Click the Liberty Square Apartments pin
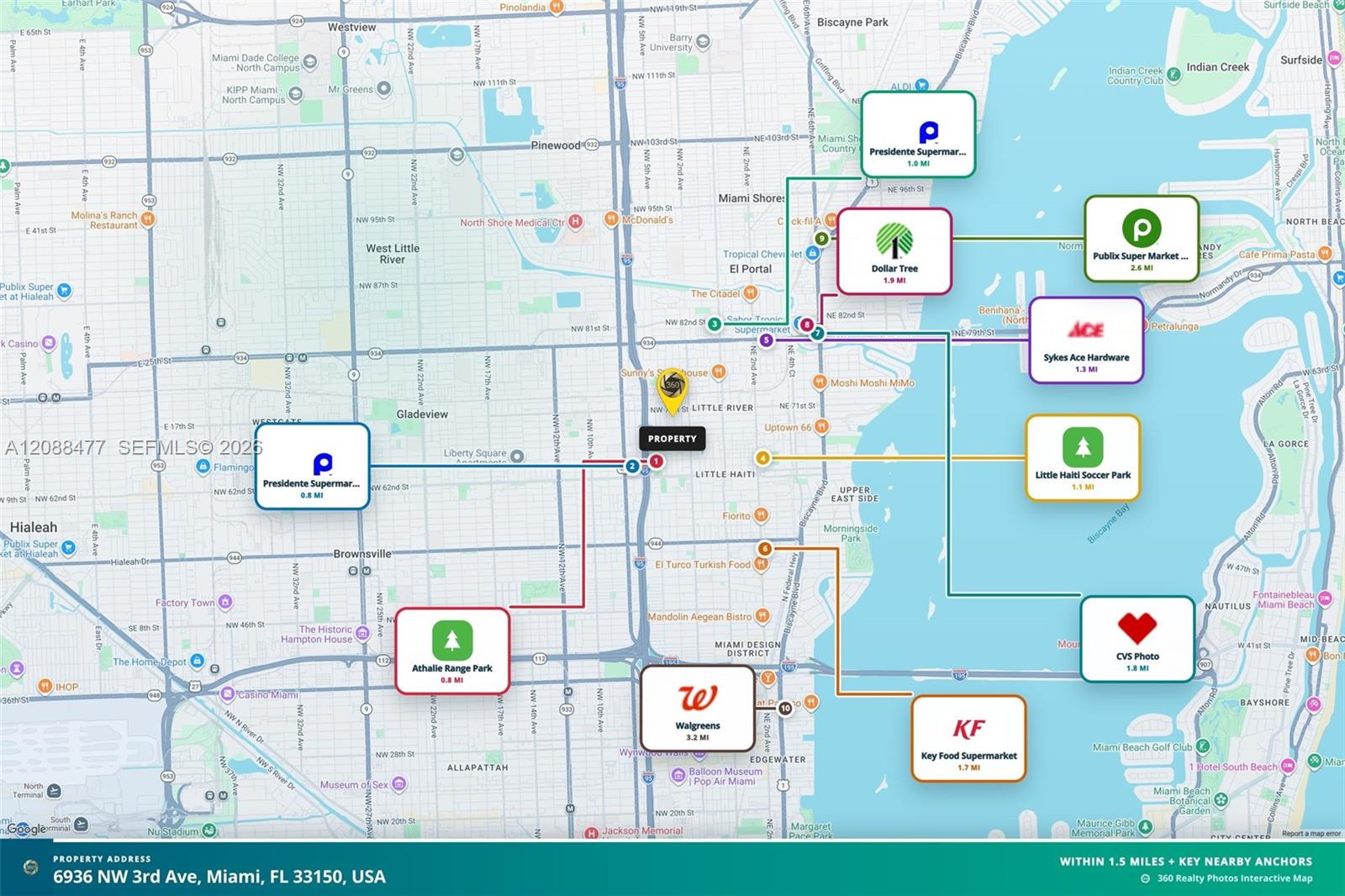The height and width of the screenshot is (896, 1345). point(517,456)
